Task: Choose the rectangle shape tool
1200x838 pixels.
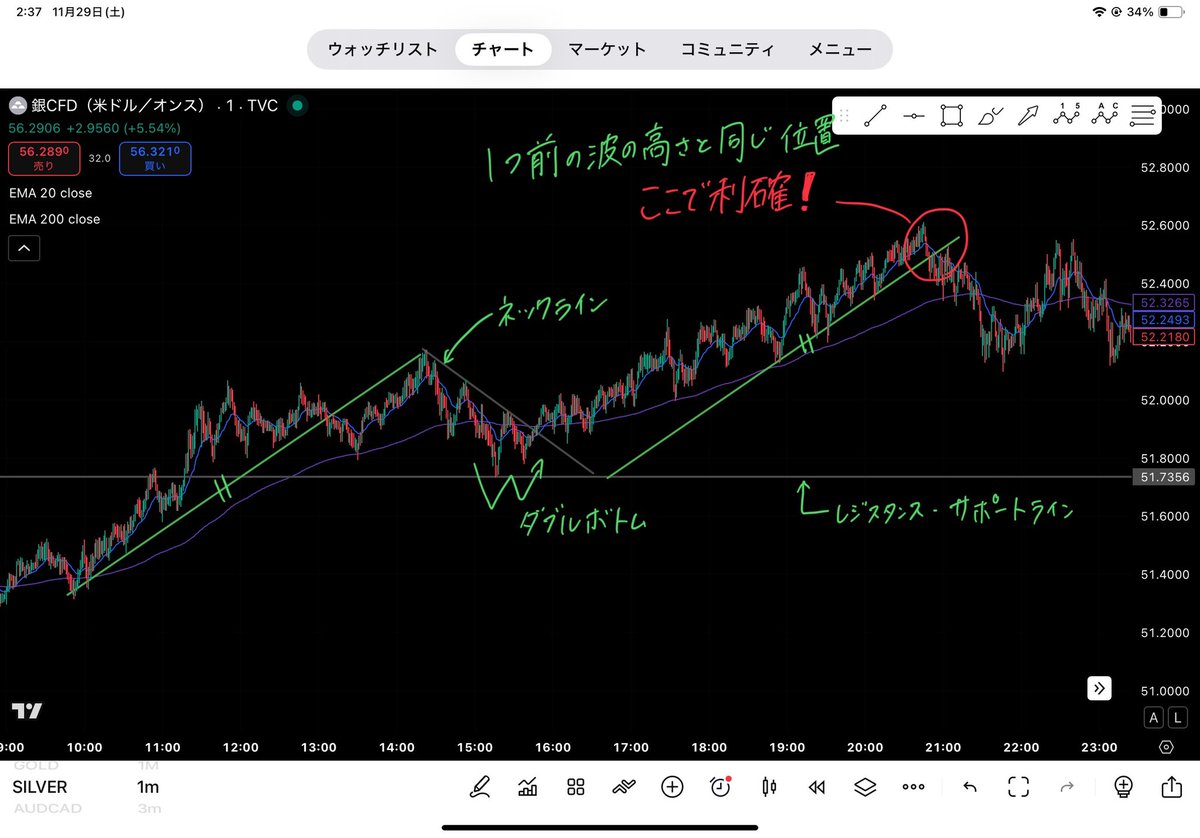Action: point(952,115)
